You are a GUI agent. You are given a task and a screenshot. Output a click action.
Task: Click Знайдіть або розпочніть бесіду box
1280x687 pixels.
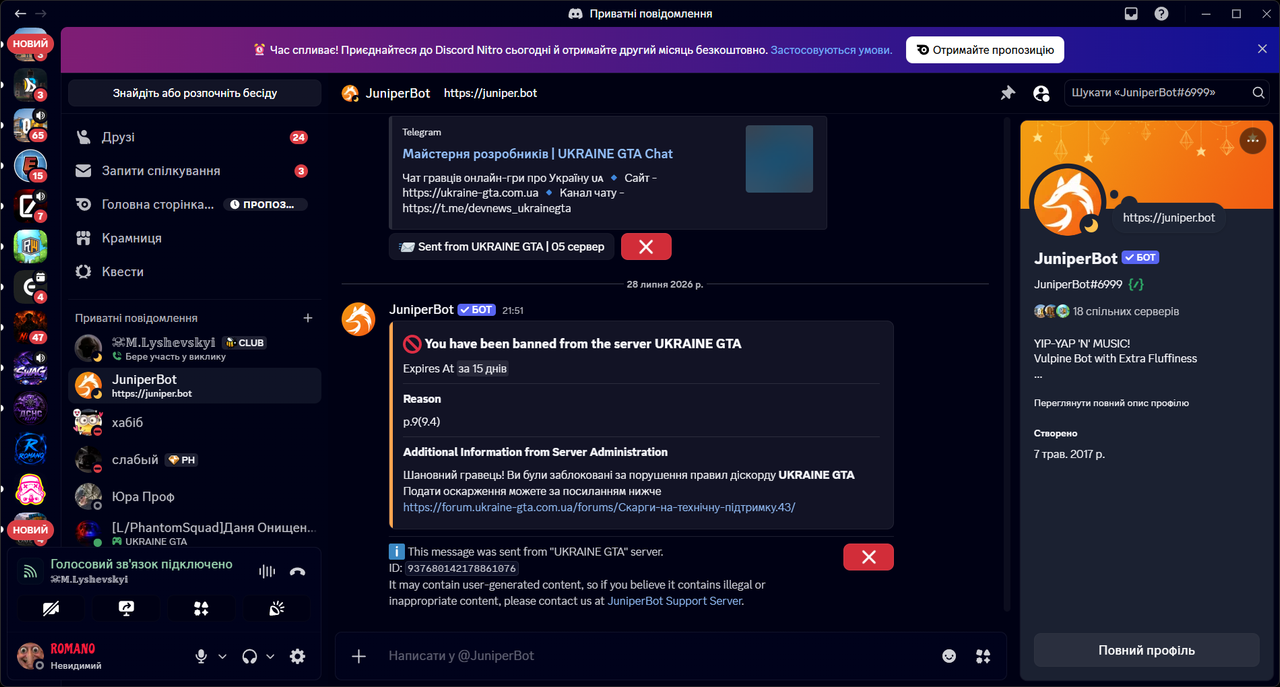(195, 93)
